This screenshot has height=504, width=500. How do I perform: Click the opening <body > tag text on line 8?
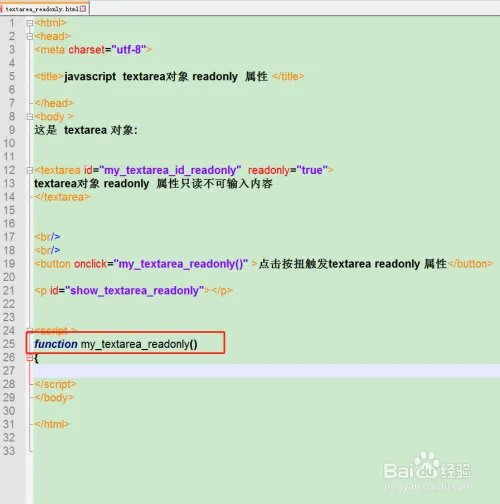point(54,117)
